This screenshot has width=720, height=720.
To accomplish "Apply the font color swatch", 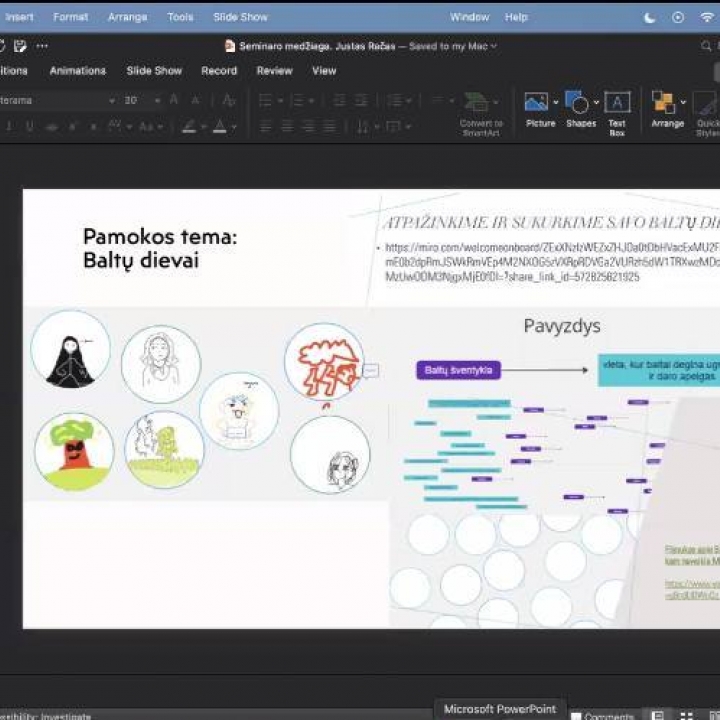I will pos(220,126).
